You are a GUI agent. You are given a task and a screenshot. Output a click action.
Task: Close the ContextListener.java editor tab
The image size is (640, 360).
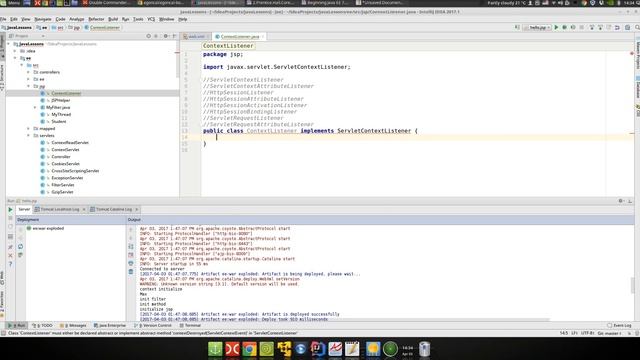coord(263,37)
